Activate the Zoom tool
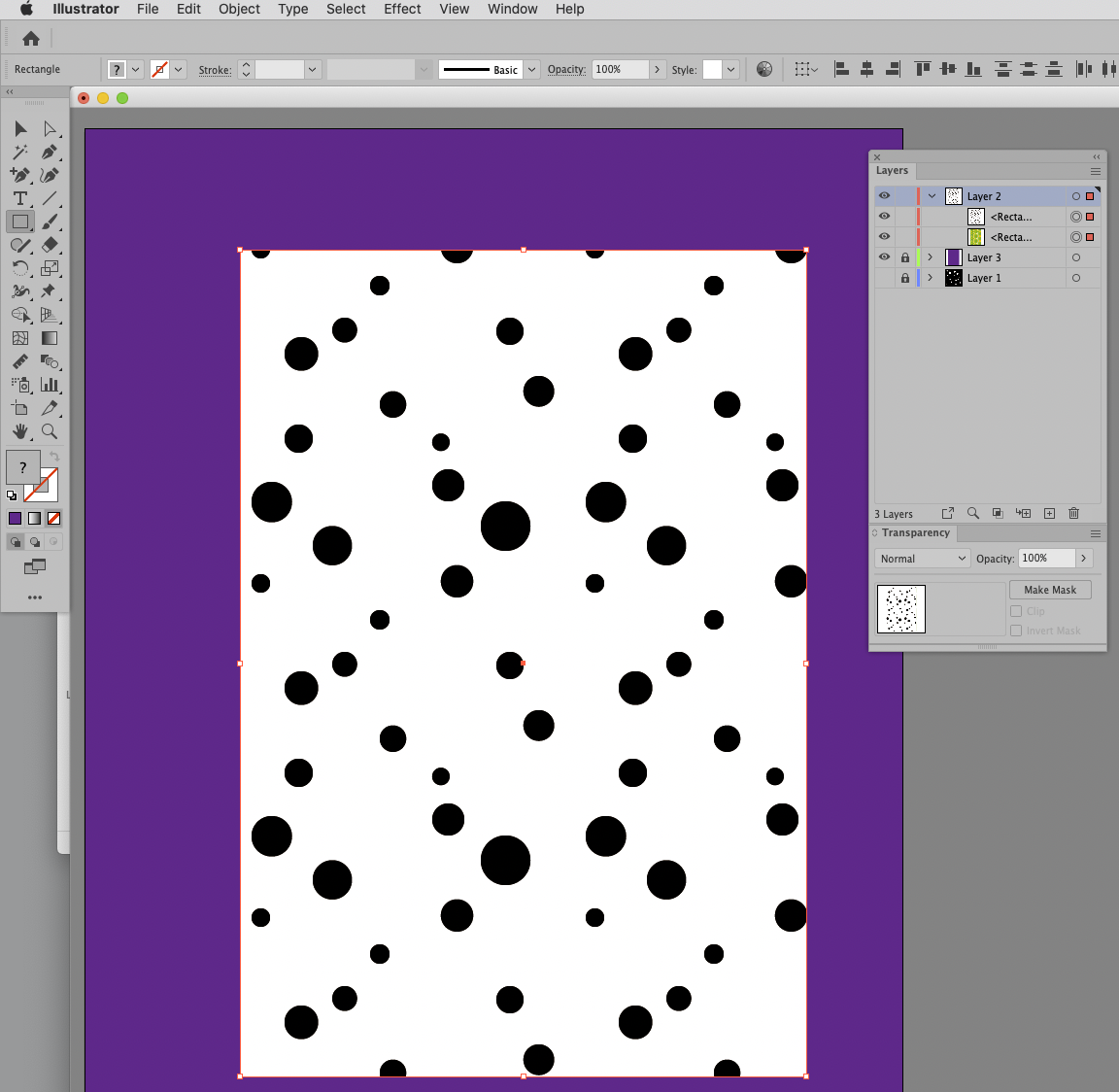 (51, 431)
